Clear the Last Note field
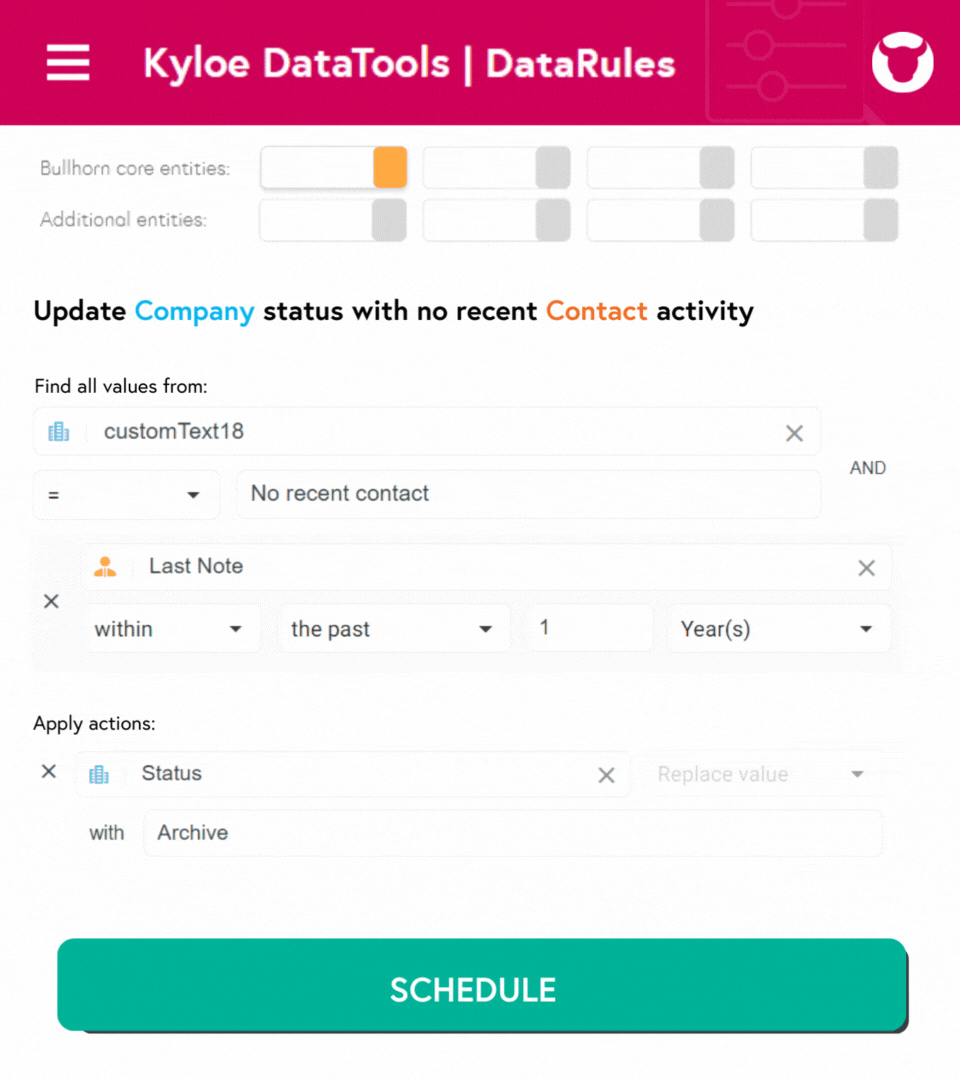Screen dimensions: 960x1080 866,568
